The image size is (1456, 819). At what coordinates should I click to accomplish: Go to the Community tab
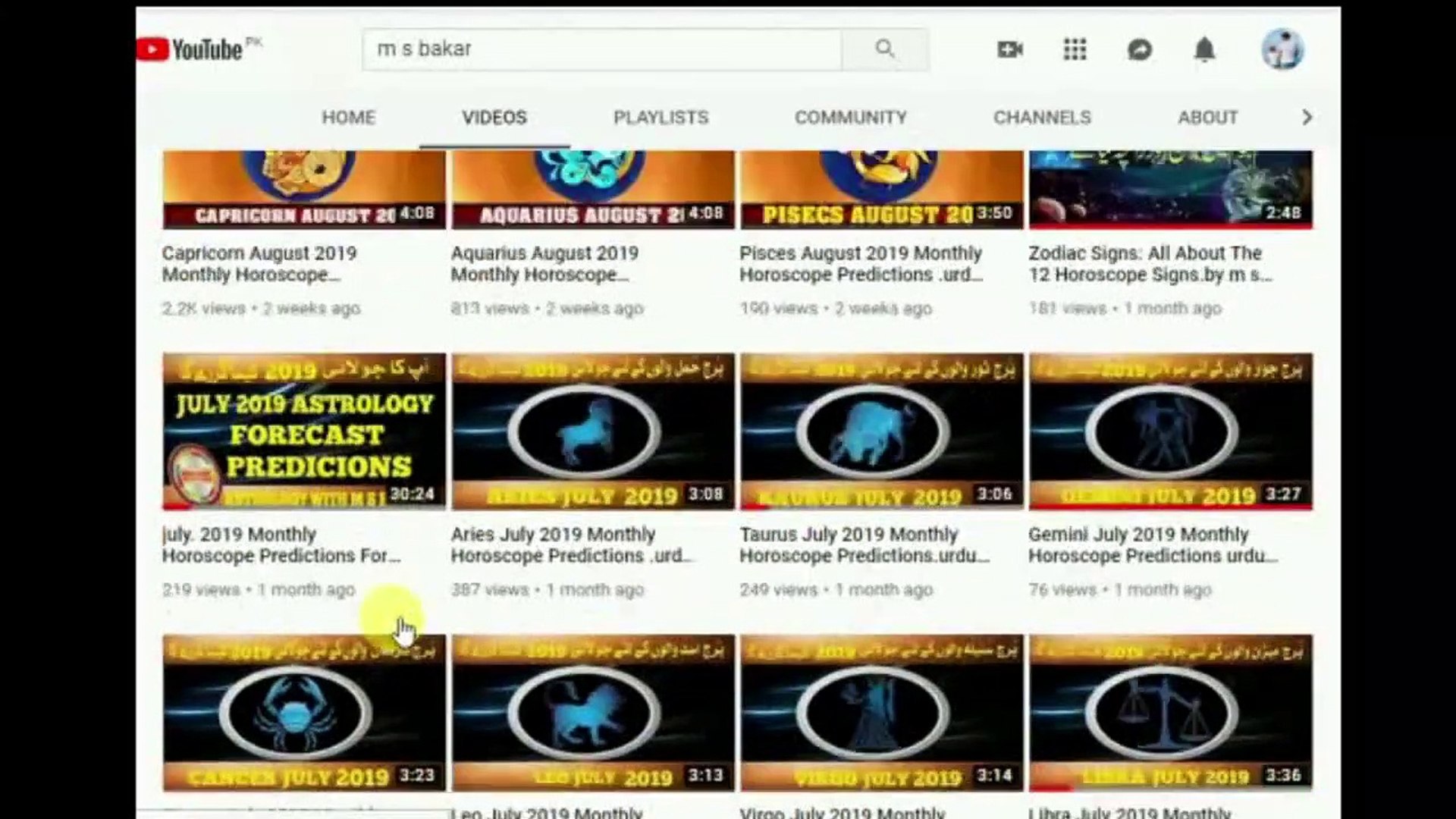point(850,118)
